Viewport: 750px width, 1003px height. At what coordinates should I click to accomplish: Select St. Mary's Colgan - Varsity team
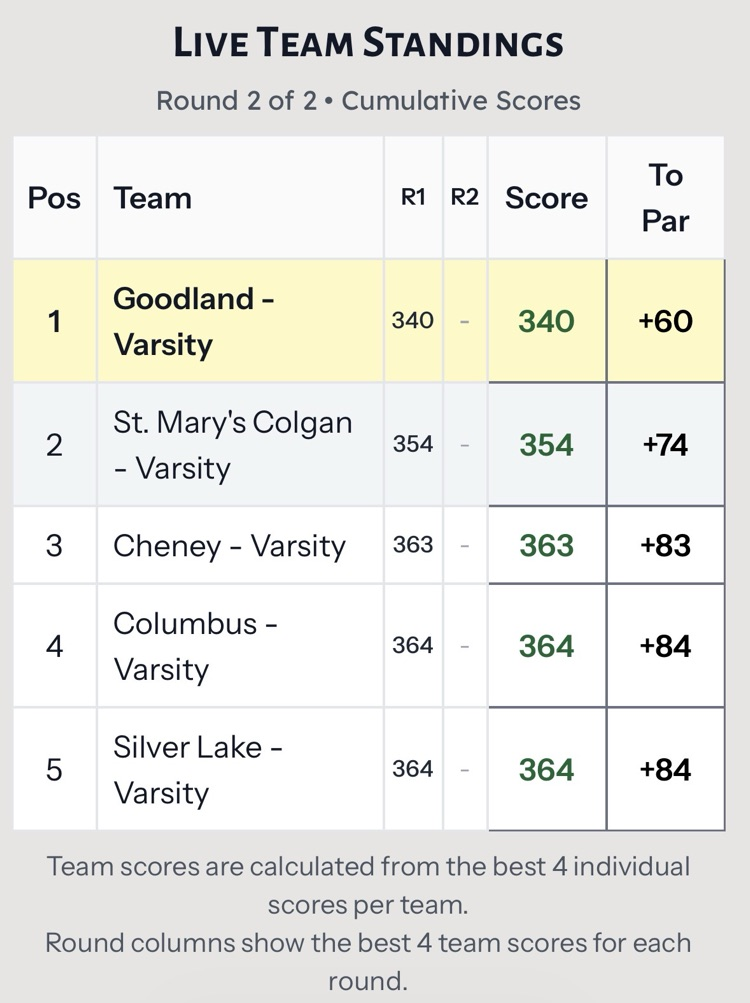point(232,444)
